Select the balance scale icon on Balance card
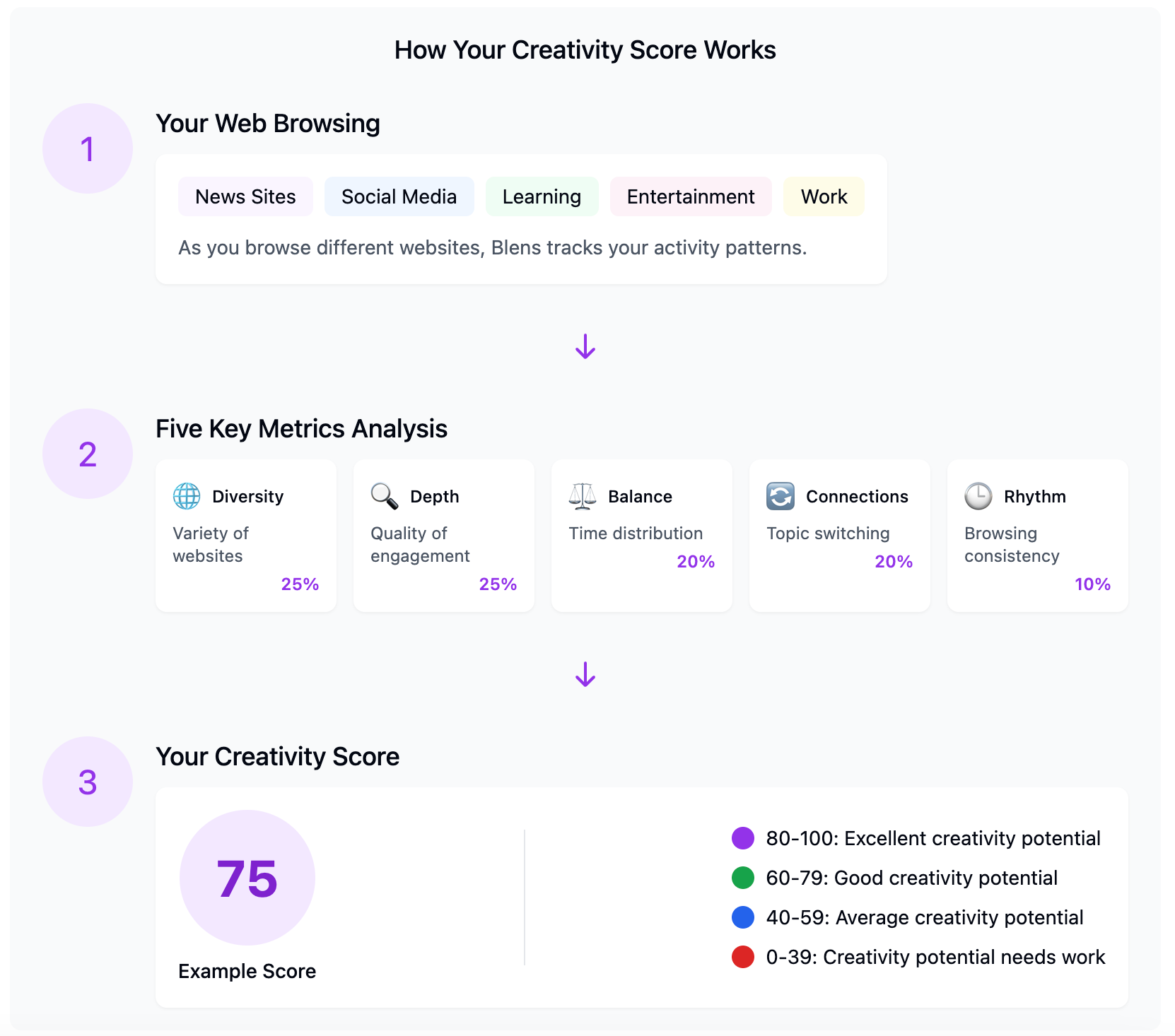 (582, 496)
